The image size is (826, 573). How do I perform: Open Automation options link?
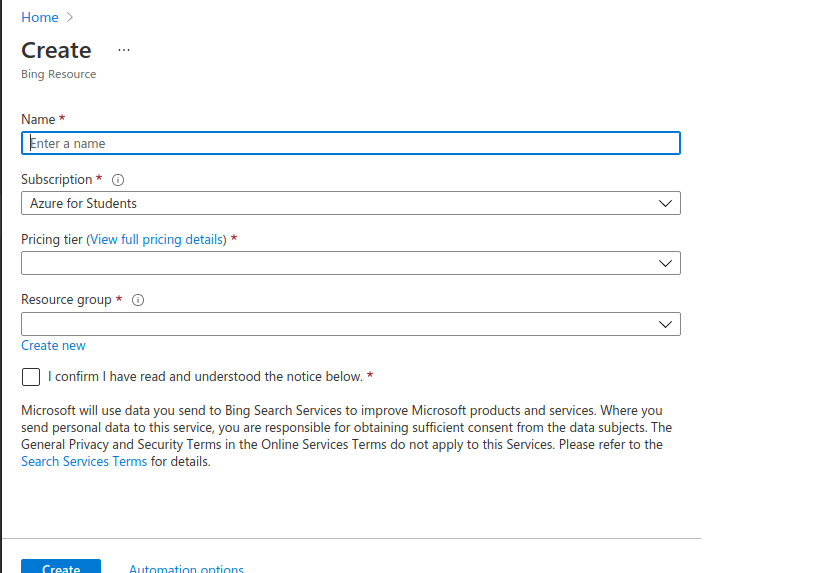pos(186,568)
